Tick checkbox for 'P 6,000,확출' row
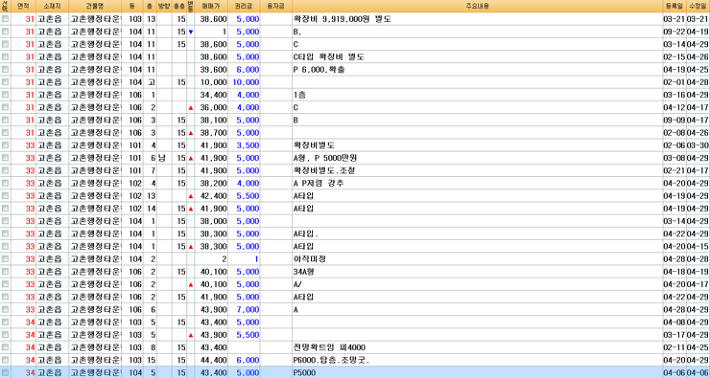 coord(5,70)
